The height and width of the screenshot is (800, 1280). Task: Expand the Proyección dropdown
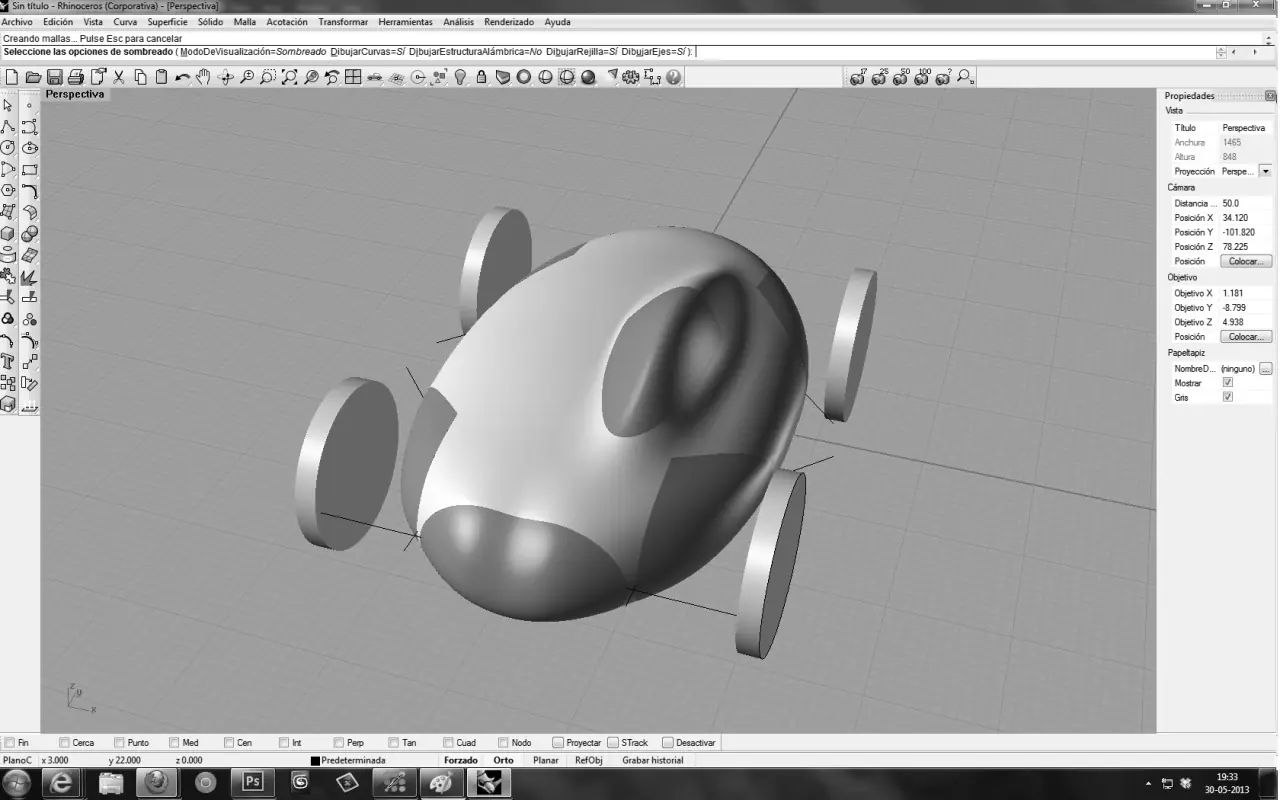pos(1265,172)
